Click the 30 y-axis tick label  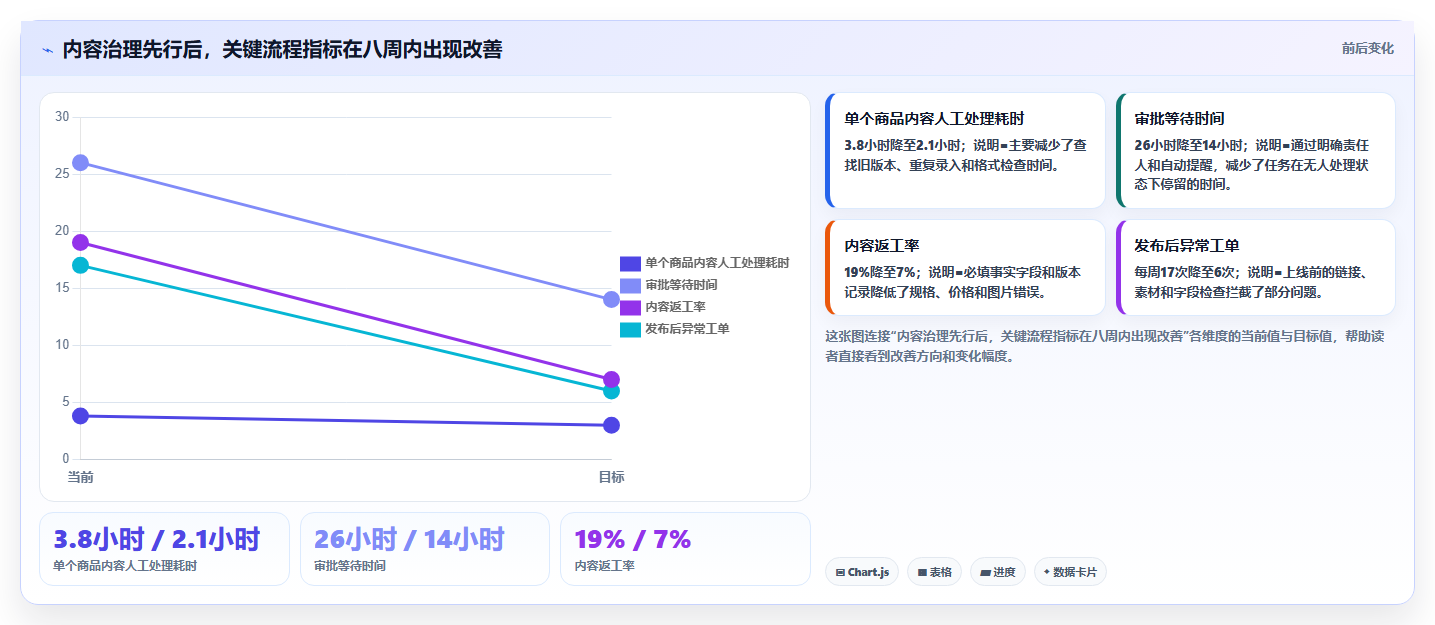point(62,117)
